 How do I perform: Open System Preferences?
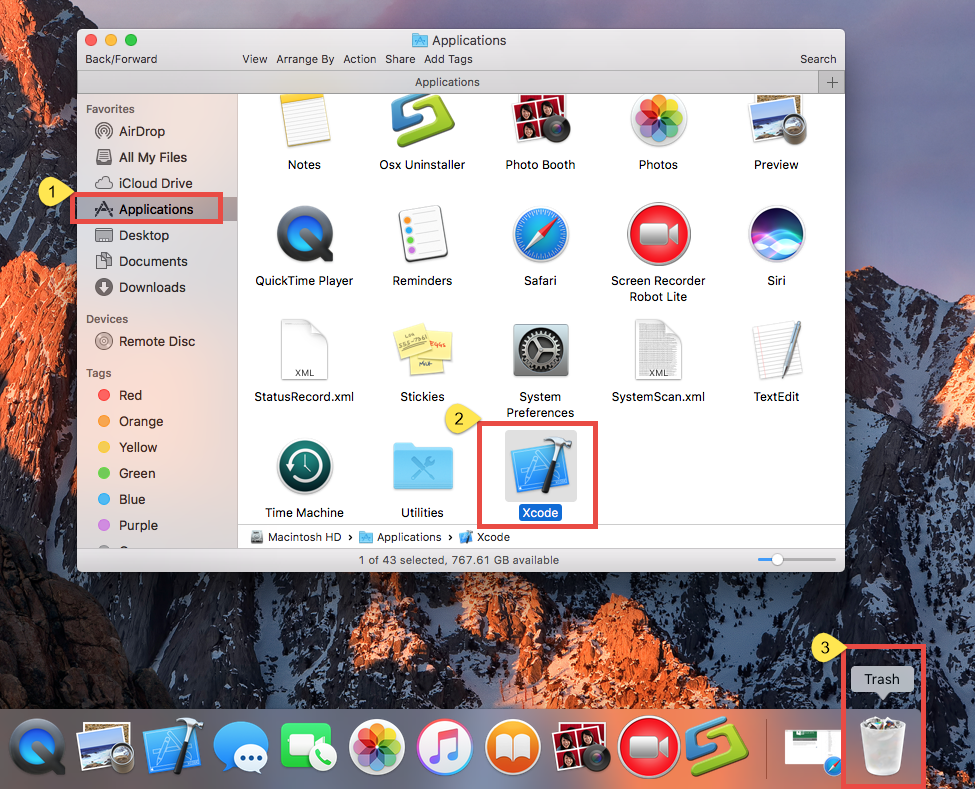540,351
